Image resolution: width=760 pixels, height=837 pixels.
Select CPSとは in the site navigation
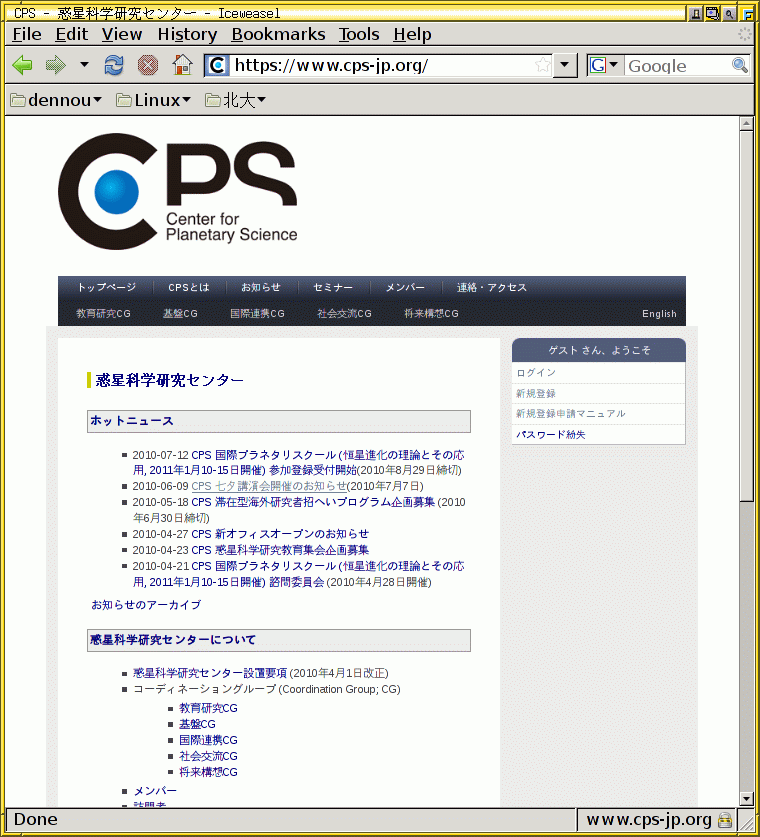[189, 287]
